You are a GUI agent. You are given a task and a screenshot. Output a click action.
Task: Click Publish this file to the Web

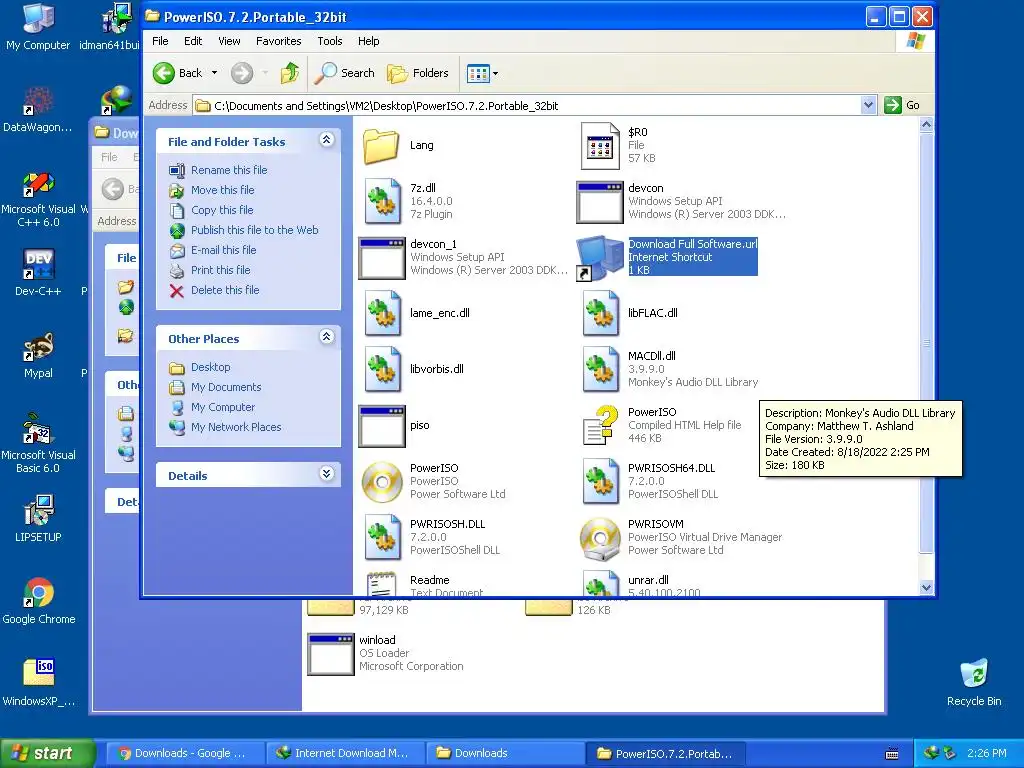[255, 231]
